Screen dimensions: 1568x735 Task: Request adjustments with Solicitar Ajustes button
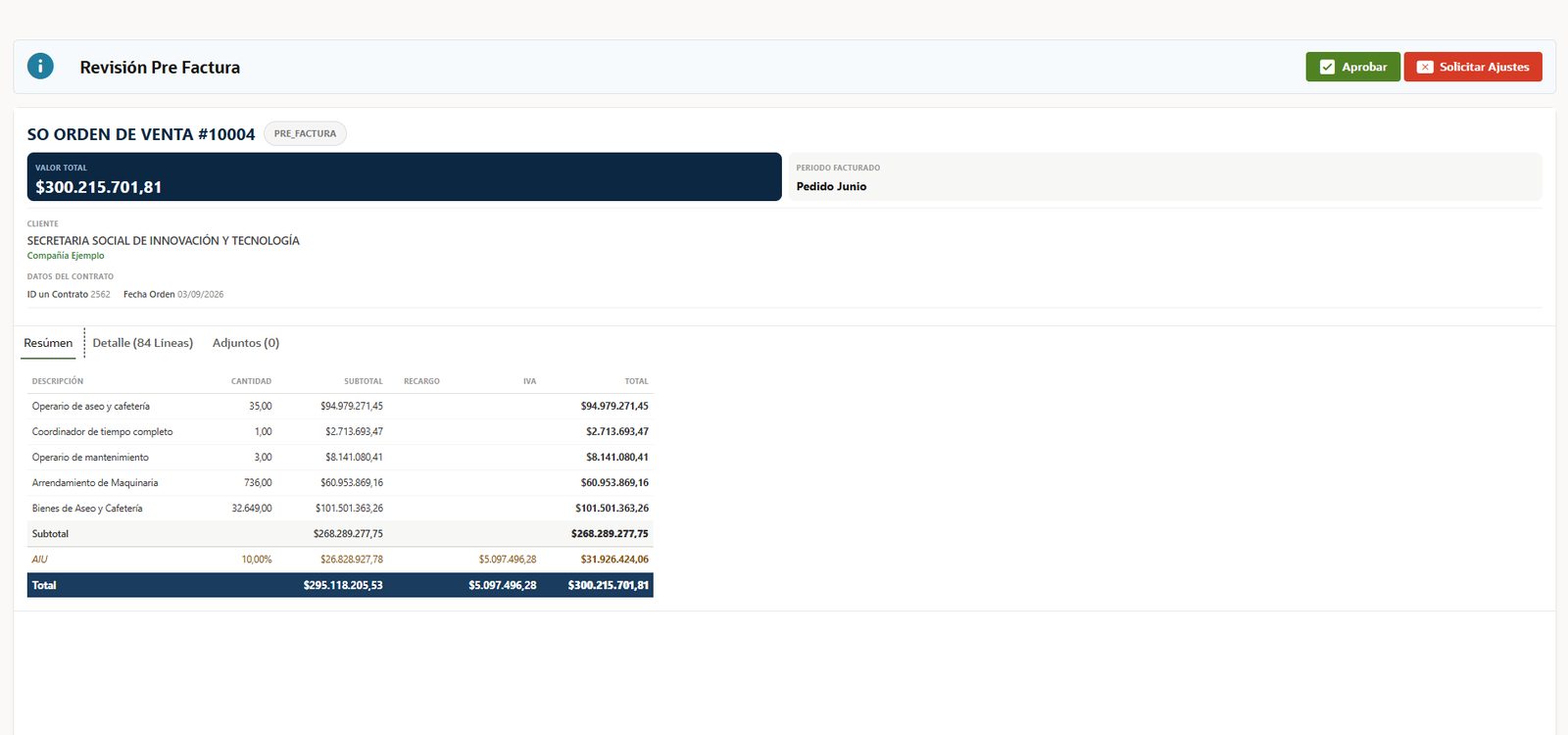pos(1473,67)
